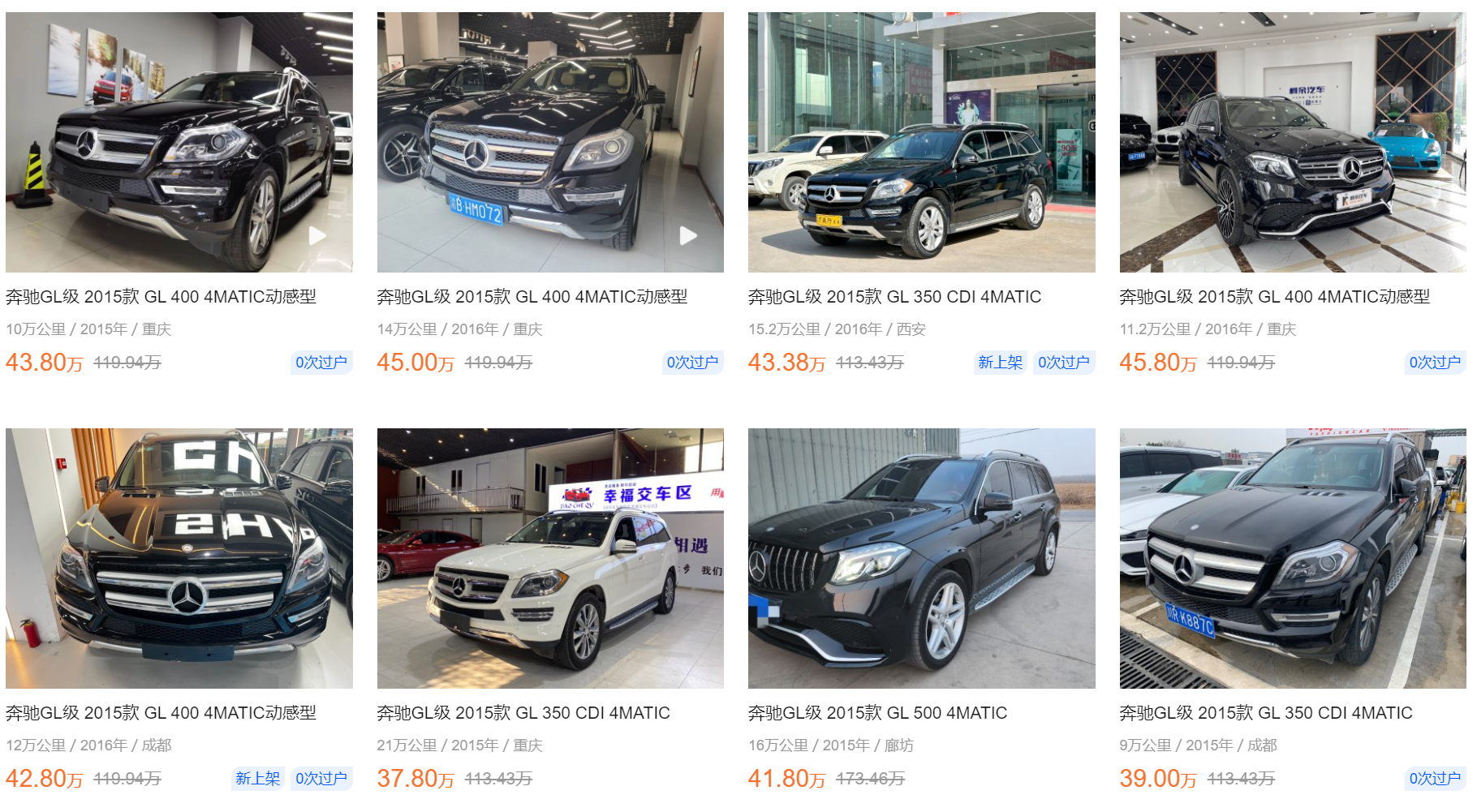Viewport: 1477px width, 812px height.
Task: Open title link of 45.00万 GL 400 listing
Action: tap(532, 297)
